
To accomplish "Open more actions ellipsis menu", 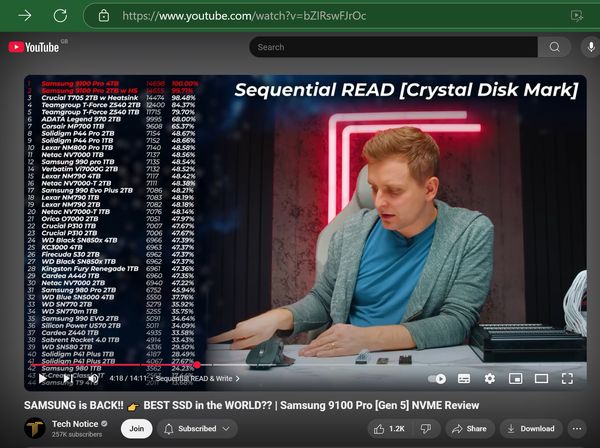I will point(577,428).
